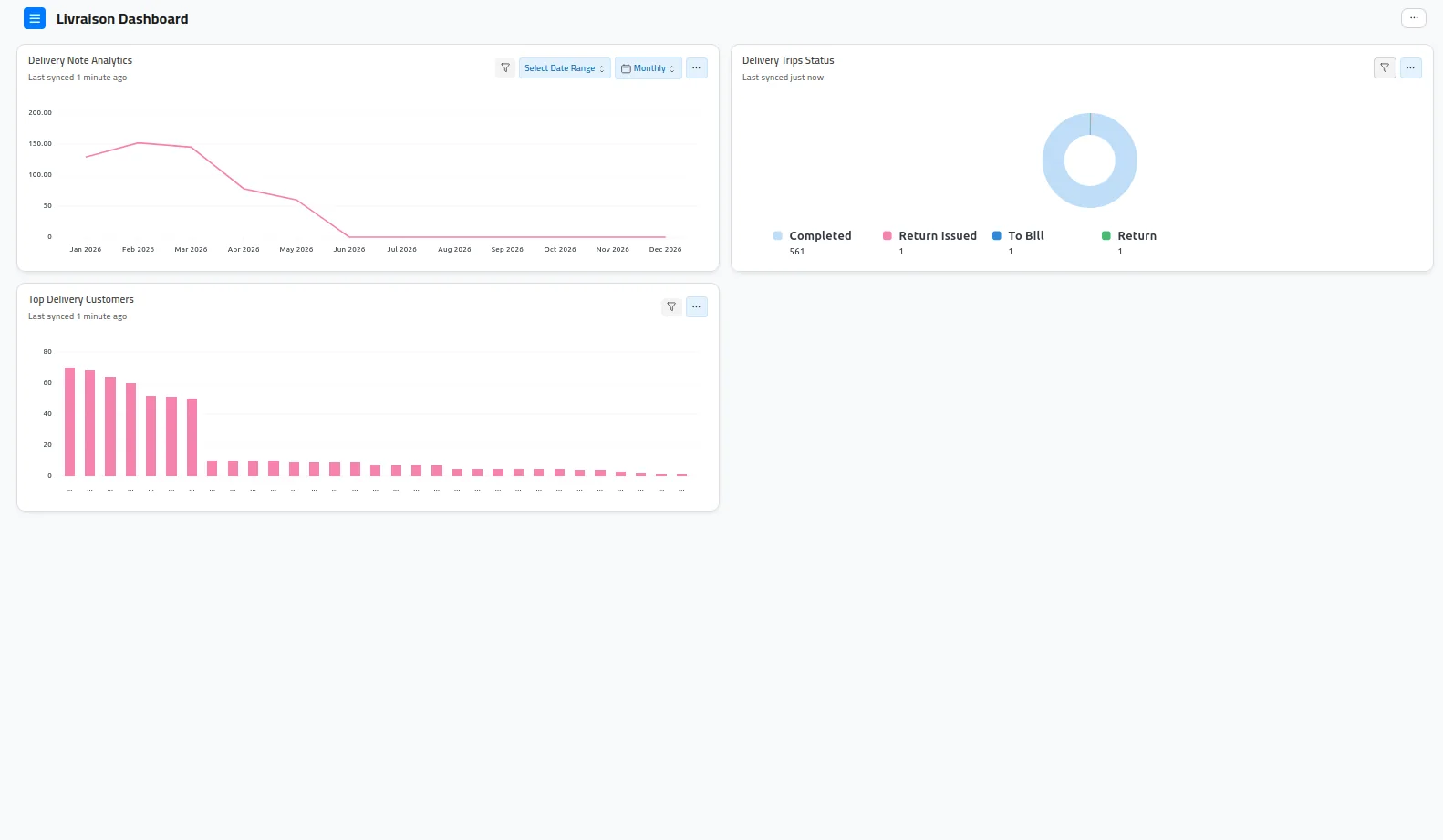Viewport: 1443px width, 840px height.
Task: Click the Jun 2026 axis label
Action: click(349, 249)
